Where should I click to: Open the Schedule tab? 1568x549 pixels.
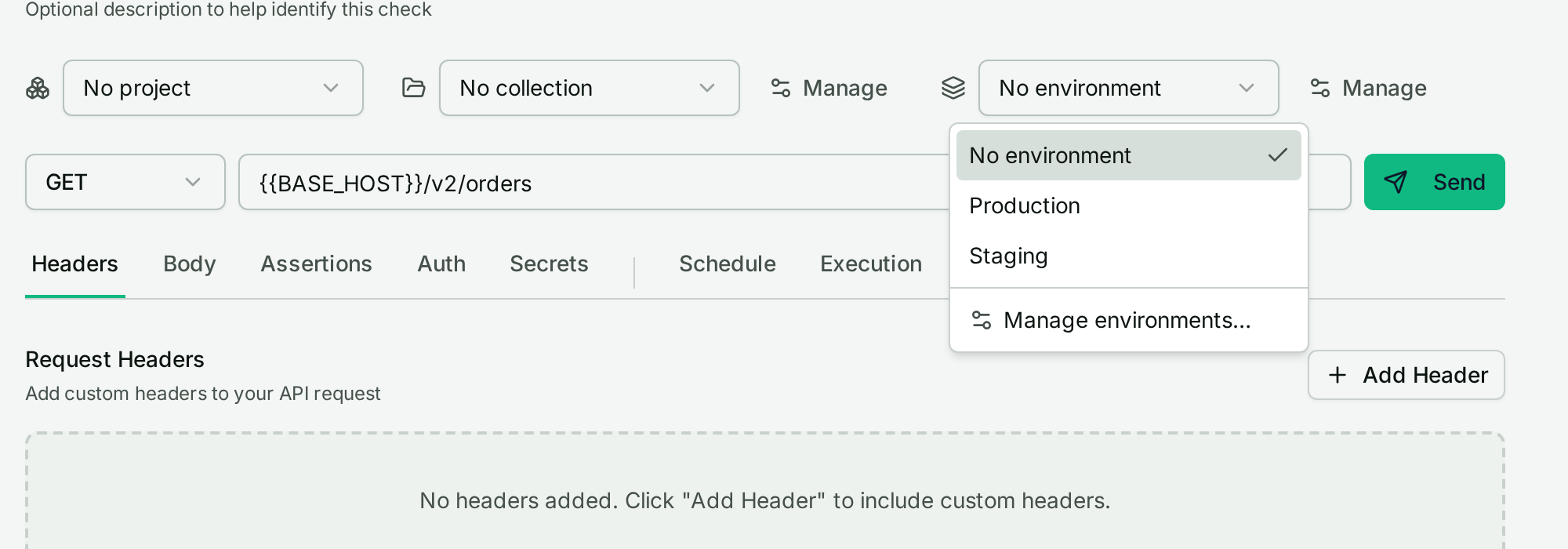click(728, 264)
